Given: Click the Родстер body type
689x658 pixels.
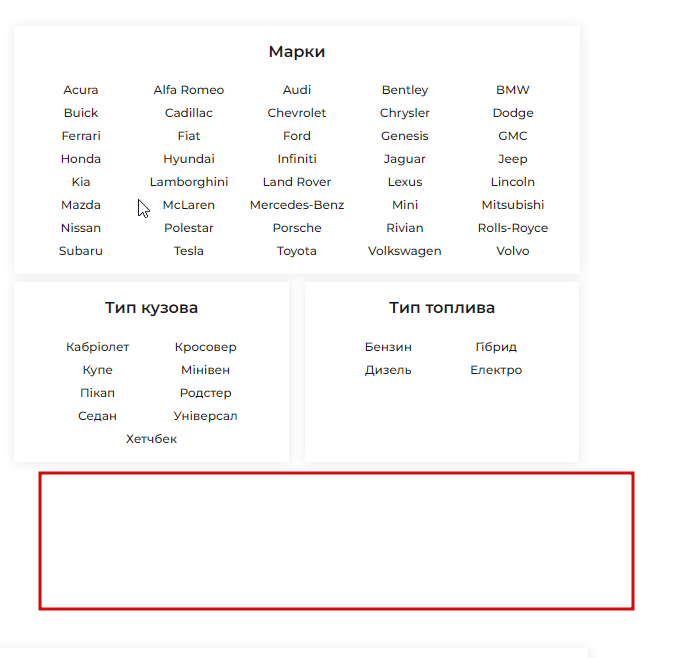Looking at the screenshot, I should coord(206,393).
